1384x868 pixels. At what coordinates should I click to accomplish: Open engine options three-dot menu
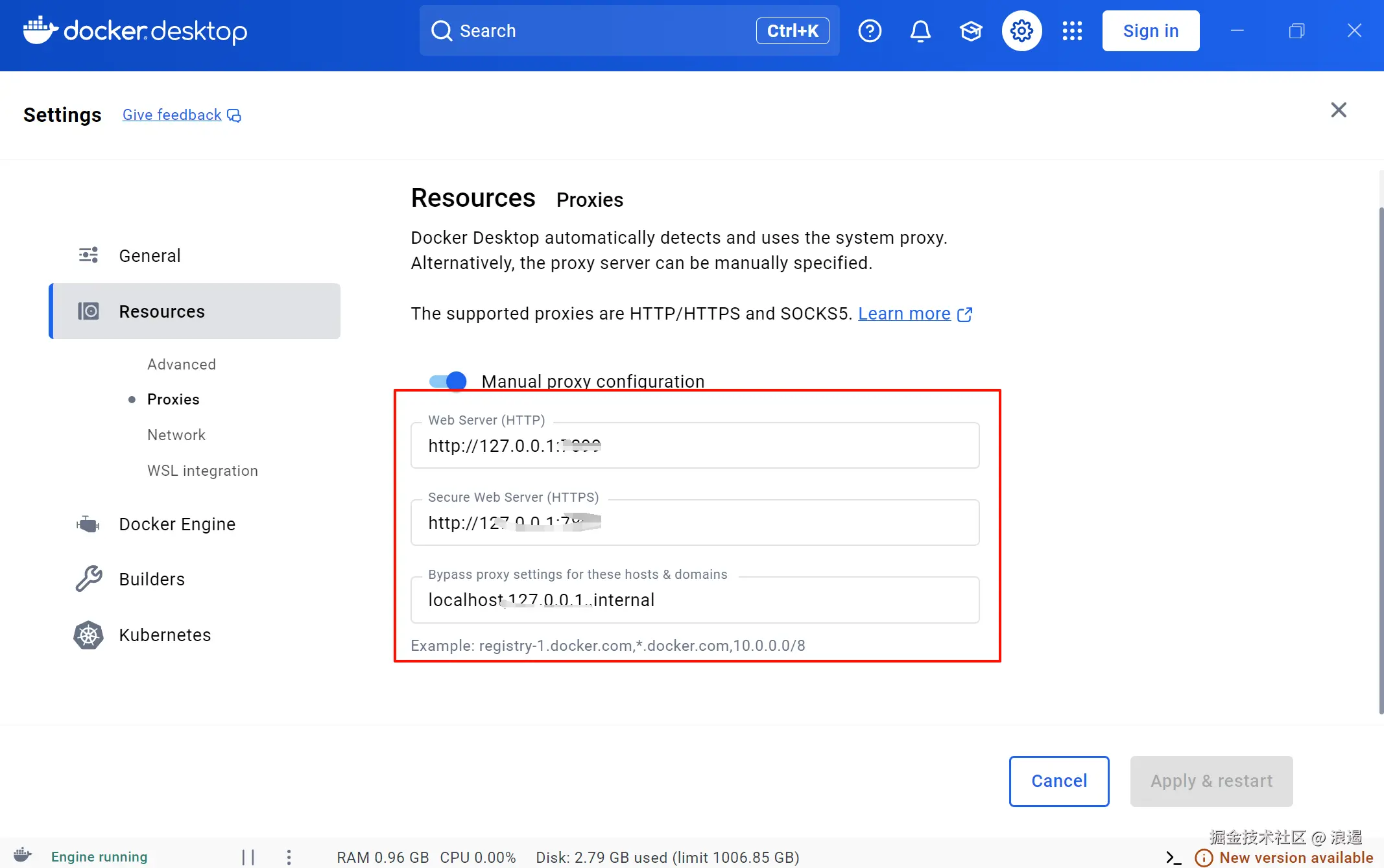(289, 857)
